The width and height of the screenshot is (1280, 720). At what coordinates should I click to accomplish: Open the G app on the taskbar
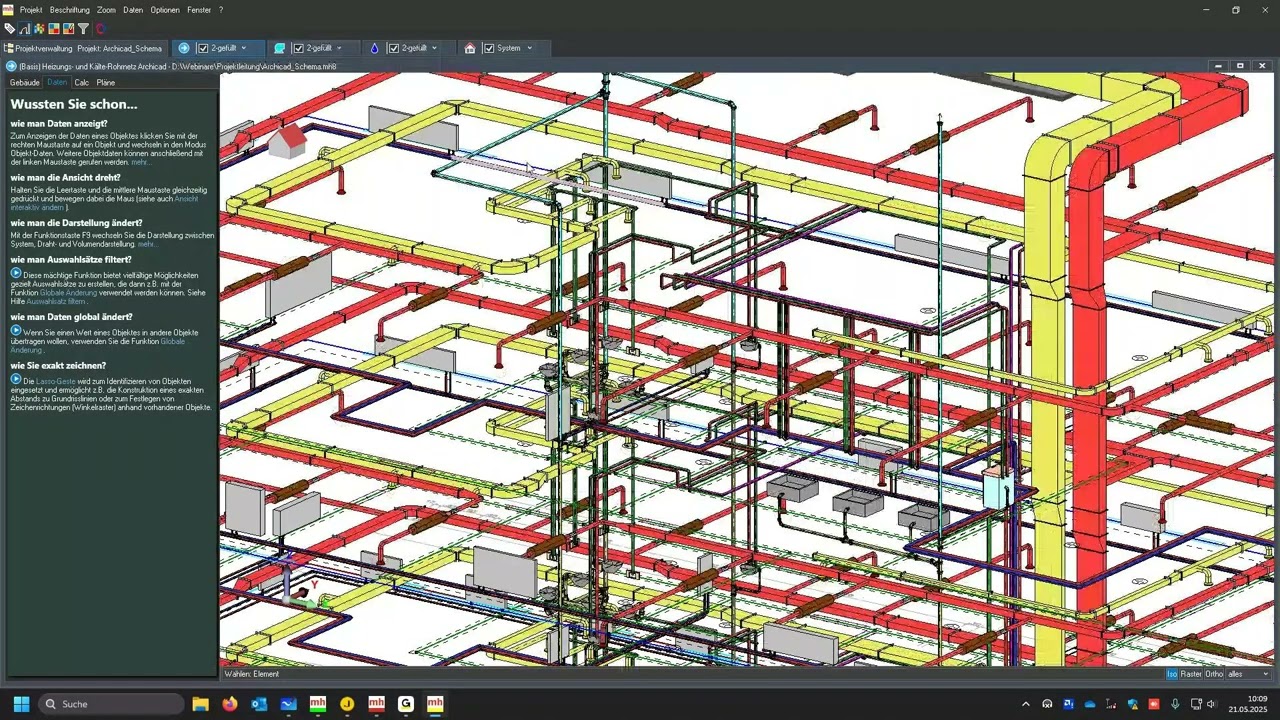pos(406,704)
